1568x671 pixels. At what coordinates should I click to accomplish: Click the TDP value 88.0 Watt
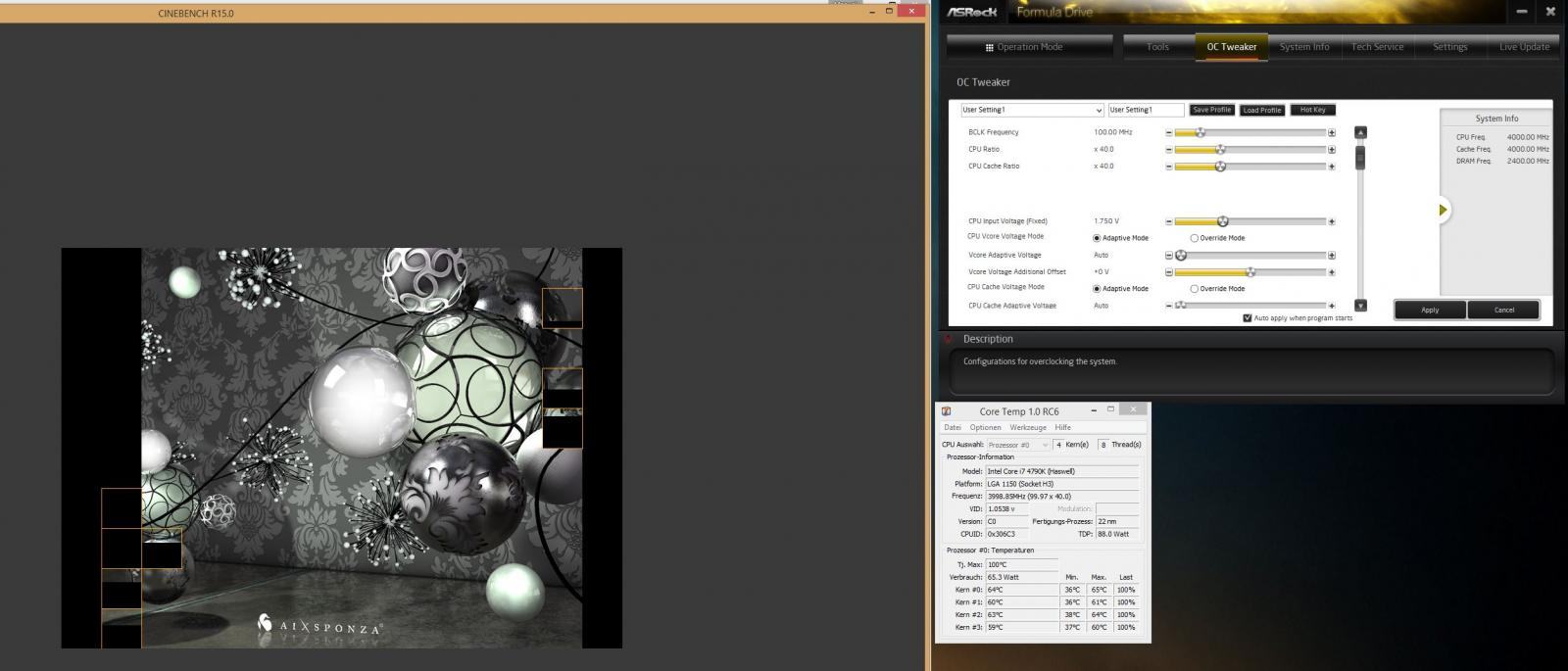(1117, 535)
